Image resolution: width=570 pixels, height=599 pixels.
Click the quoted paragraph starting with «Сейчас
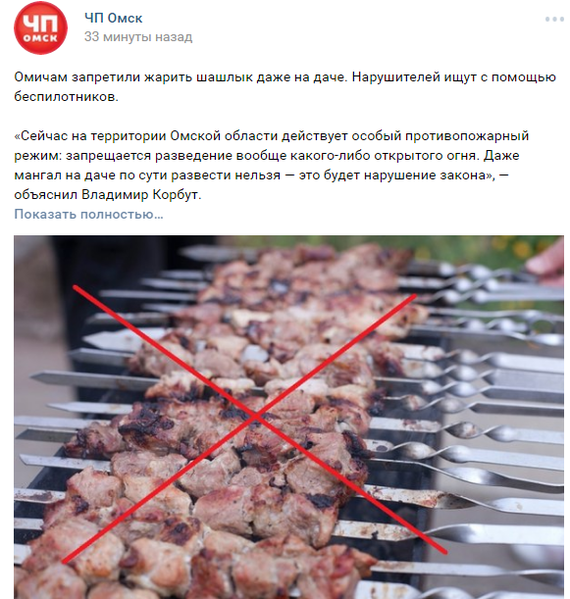[271, 165]
